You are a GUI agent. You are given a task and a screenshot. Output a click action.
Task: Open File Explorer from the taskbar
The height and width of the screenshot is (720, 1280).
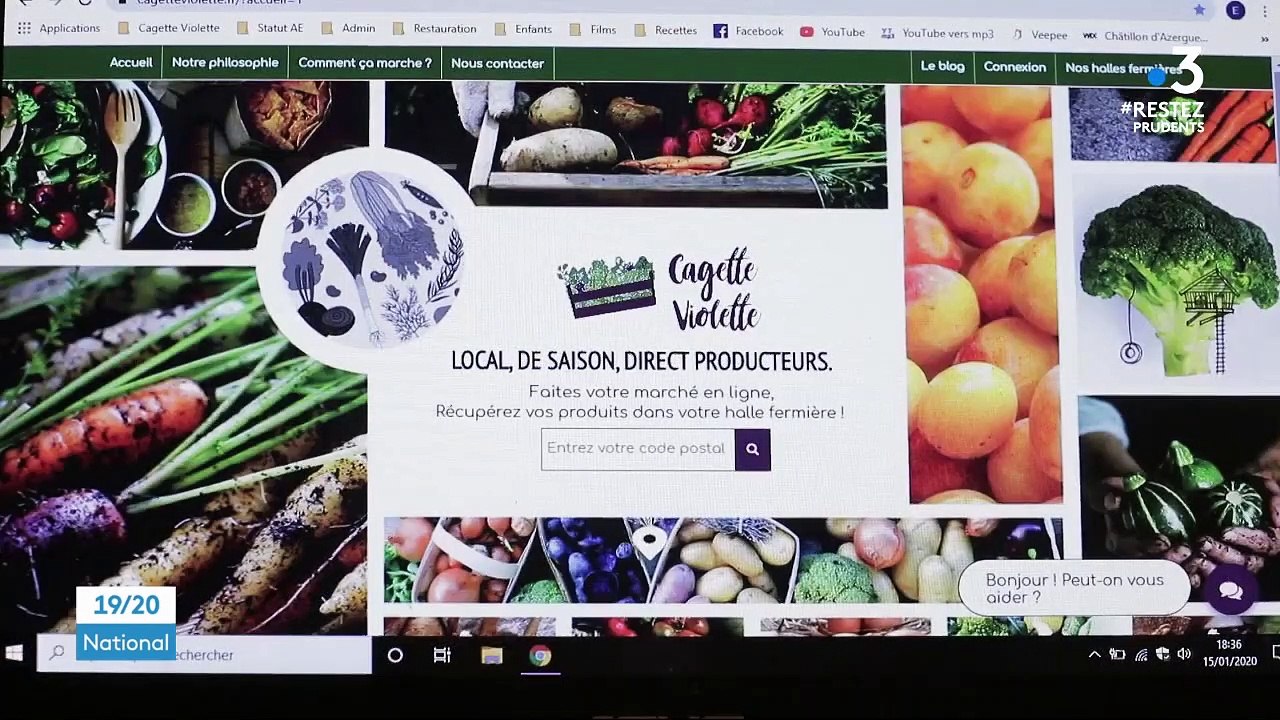(491, 656)
